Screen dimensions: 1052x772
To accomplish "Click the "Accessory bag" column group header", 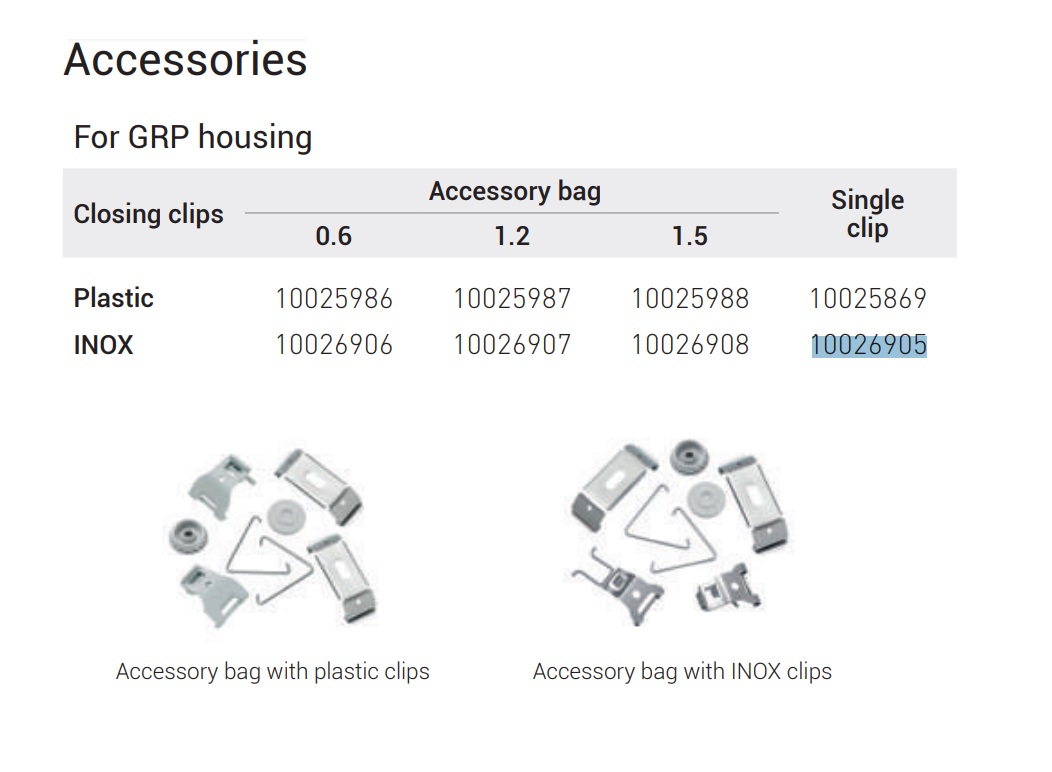I will point(515,191).
